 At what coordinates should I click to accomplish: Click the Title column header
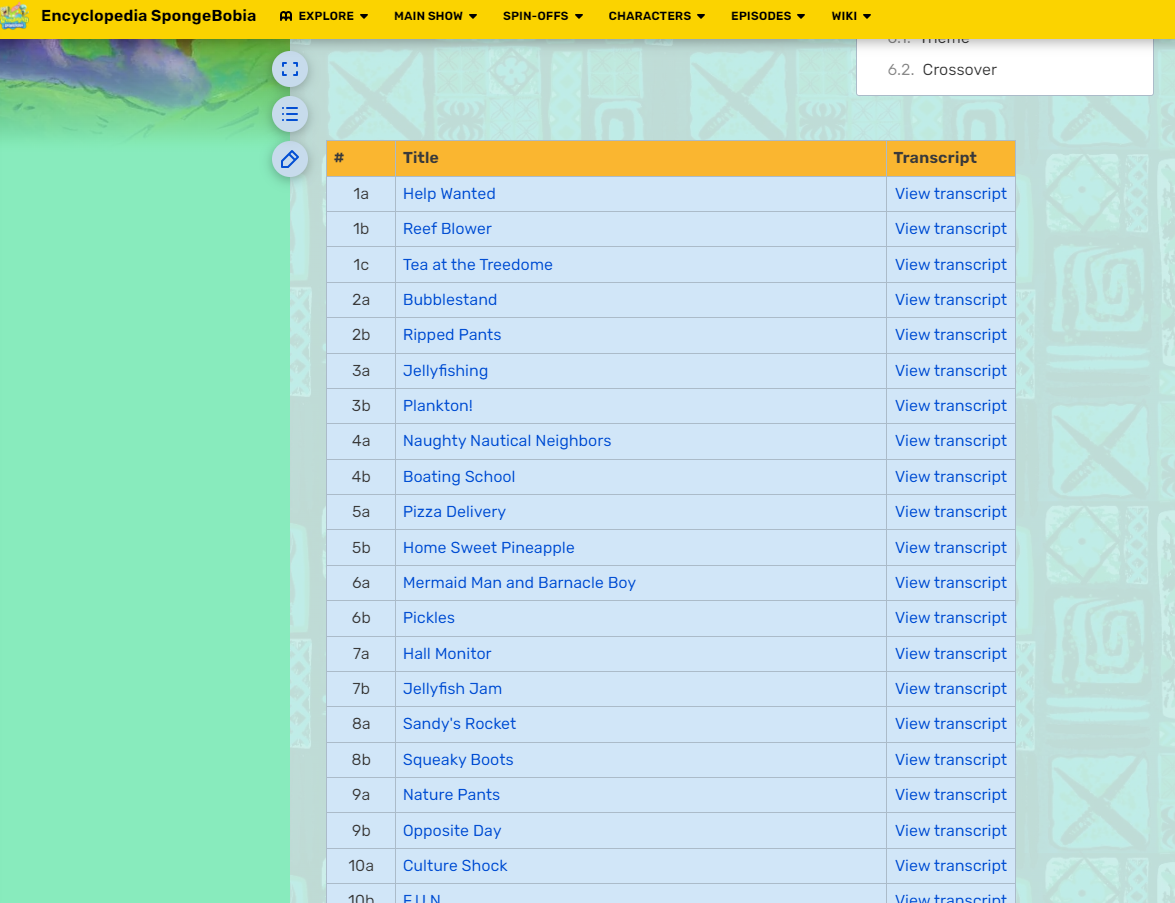641,158
